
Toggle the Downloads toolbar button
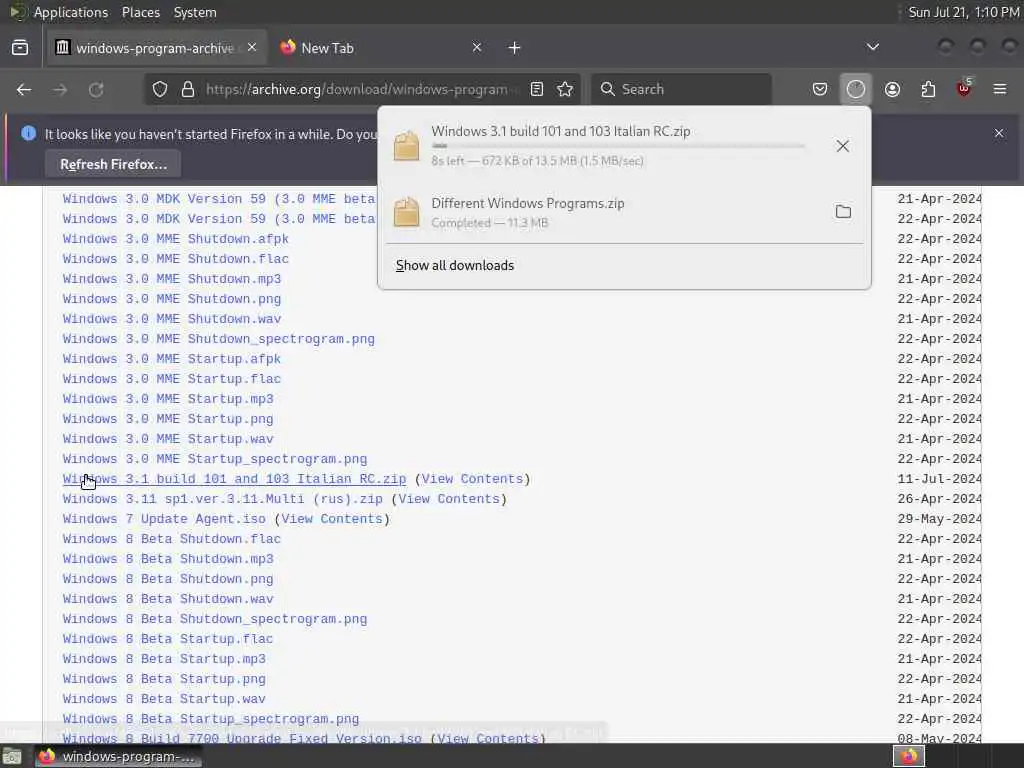pyautogui.click(x=856, y=89)
